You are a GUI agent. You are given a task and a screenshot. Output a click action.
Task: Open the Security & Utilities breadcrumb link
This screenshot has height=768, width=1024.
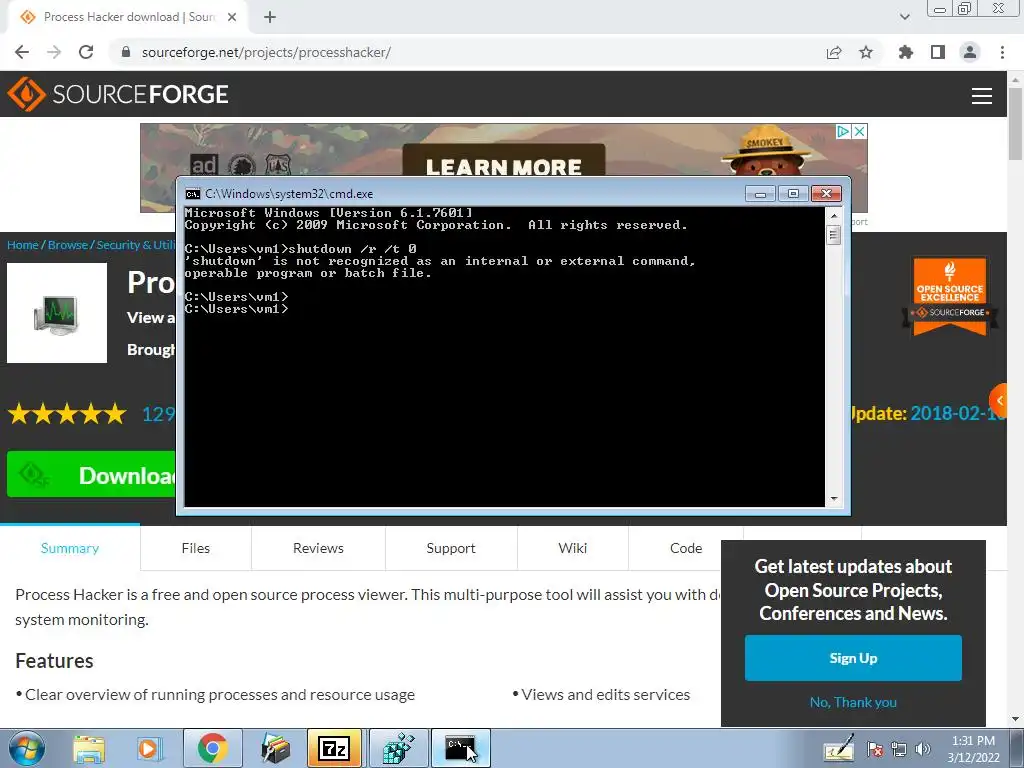coord(136,245)
